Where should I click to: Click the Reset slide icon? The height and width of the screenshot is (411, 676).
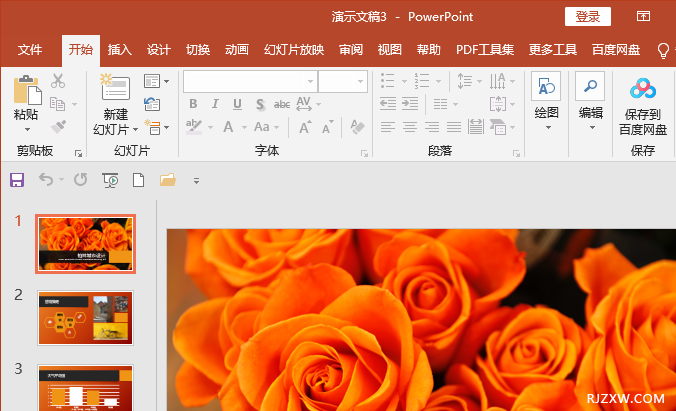152,103
